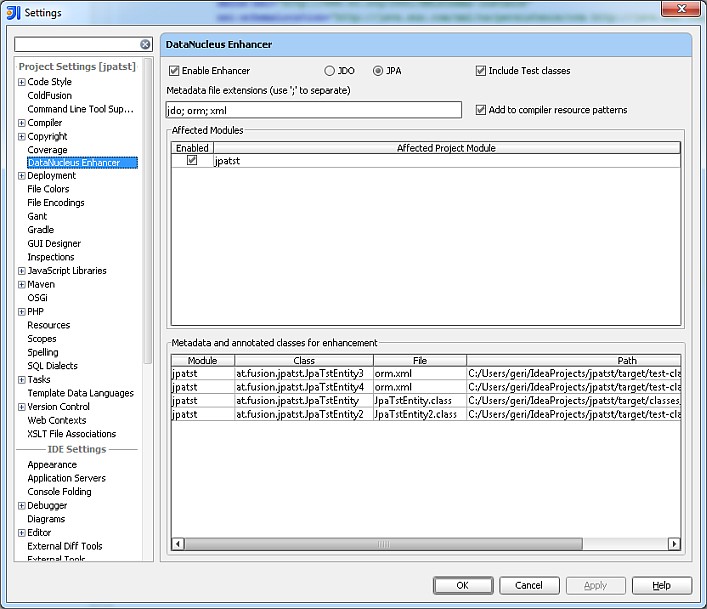Uncheck the jpatst module Enabled checkbox
This screenshot has height=609, width=707.
point(192,160)
